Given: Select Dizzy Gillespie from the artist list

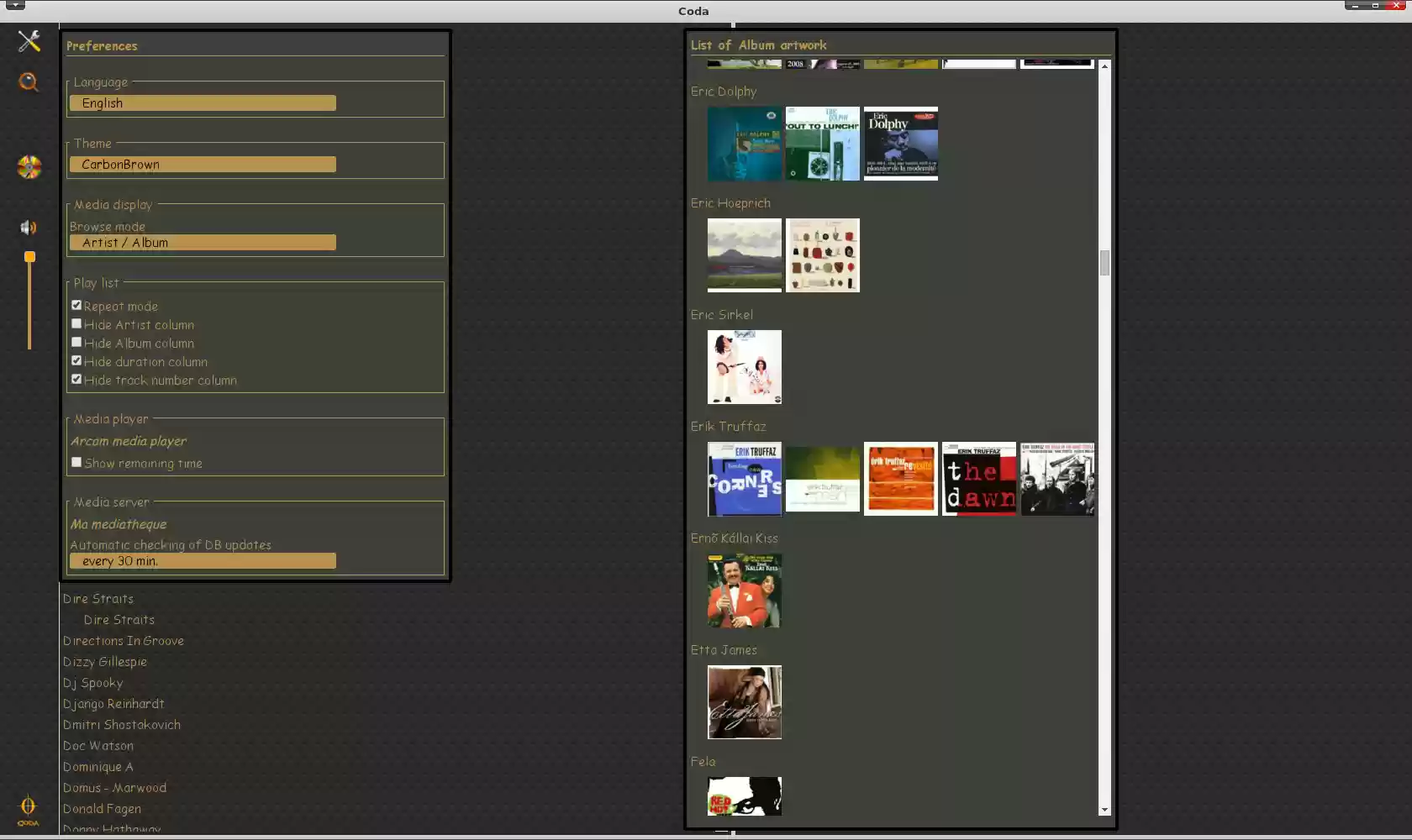Looking at the screenshot, I should (x=105, y=662).
